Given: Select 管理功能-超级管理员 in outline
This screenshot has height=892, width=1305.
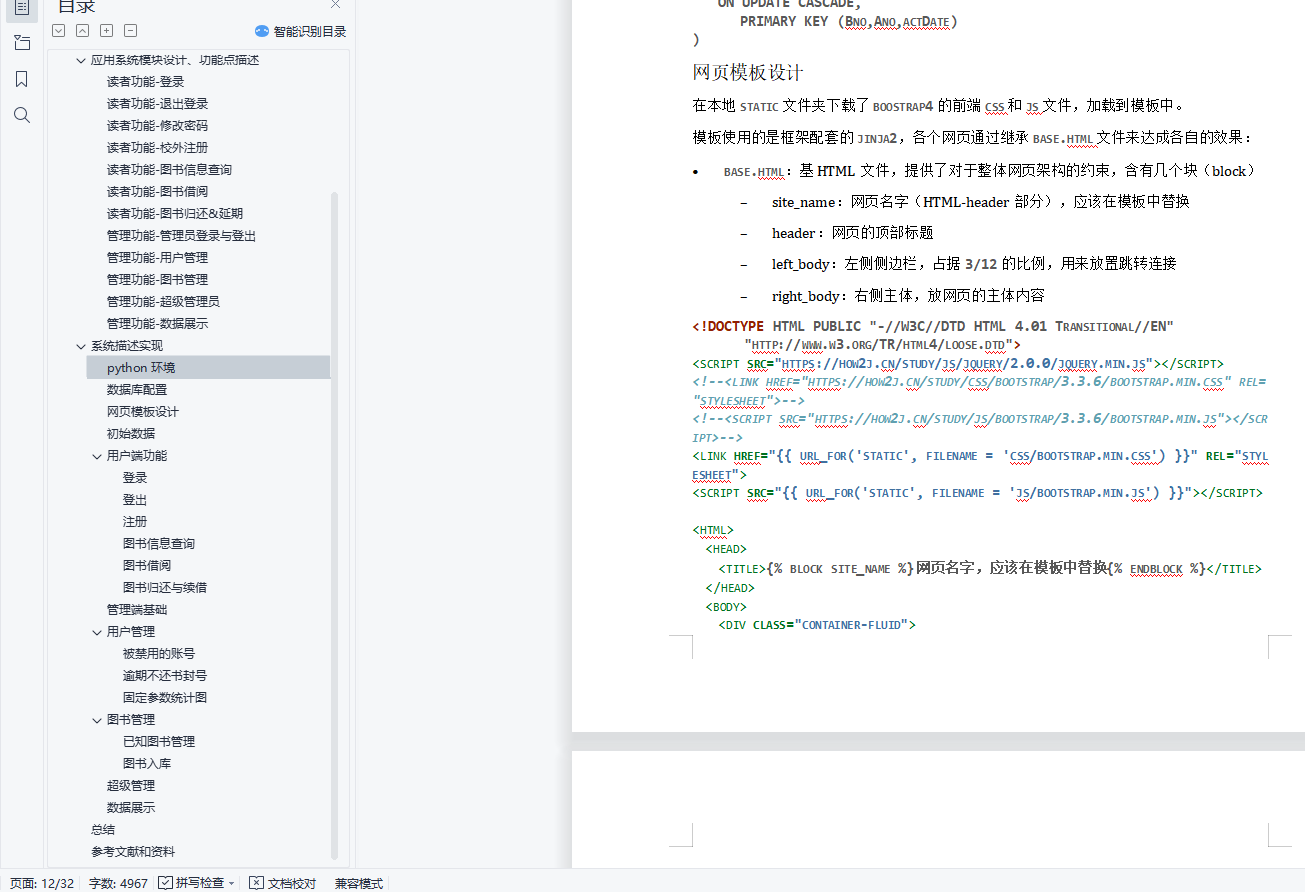Looking at the screenshot, I should tap(163, 302).
